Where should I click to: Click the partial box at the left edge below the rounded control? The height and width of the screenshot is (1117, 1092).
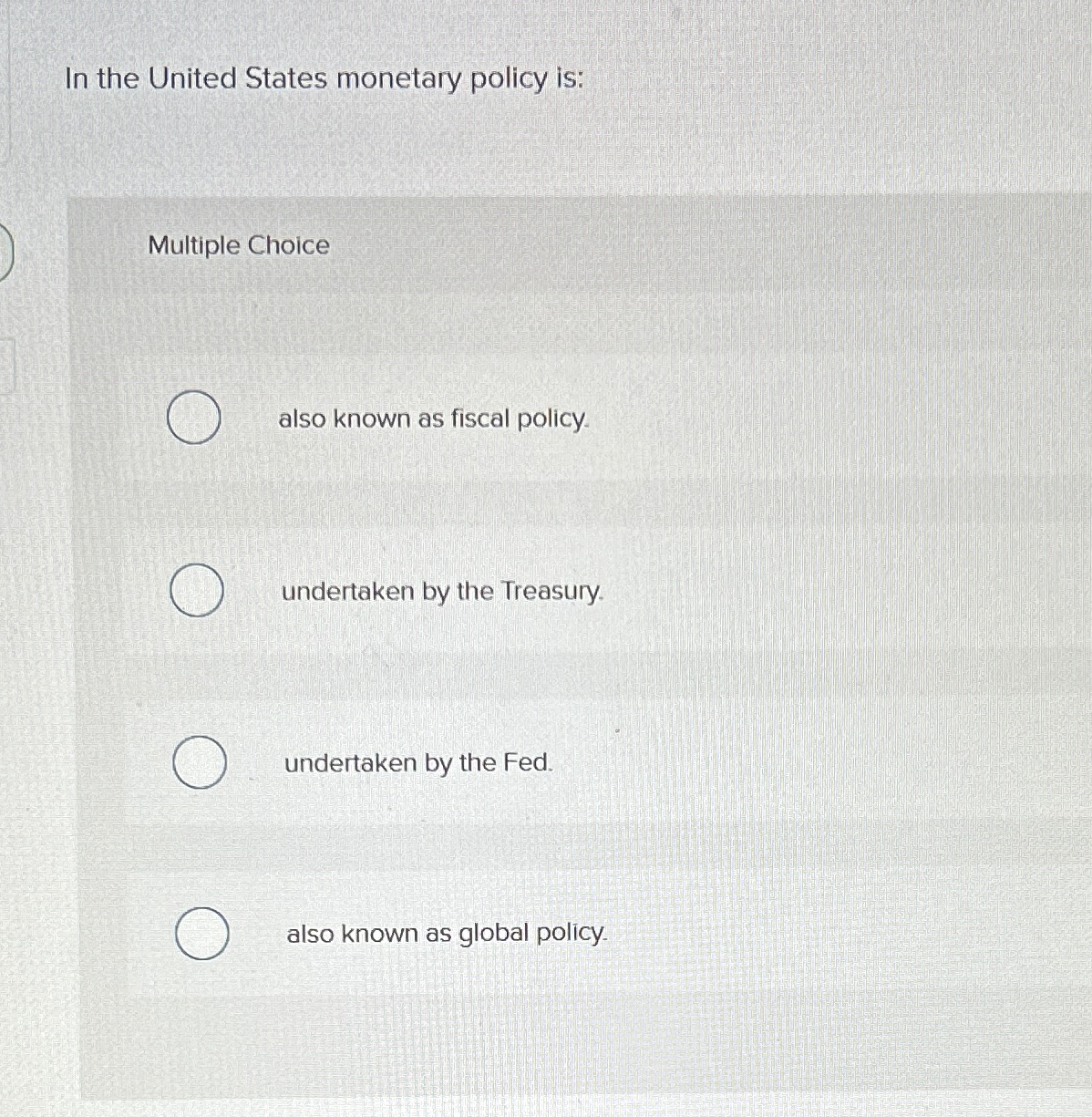pos(8,366)
